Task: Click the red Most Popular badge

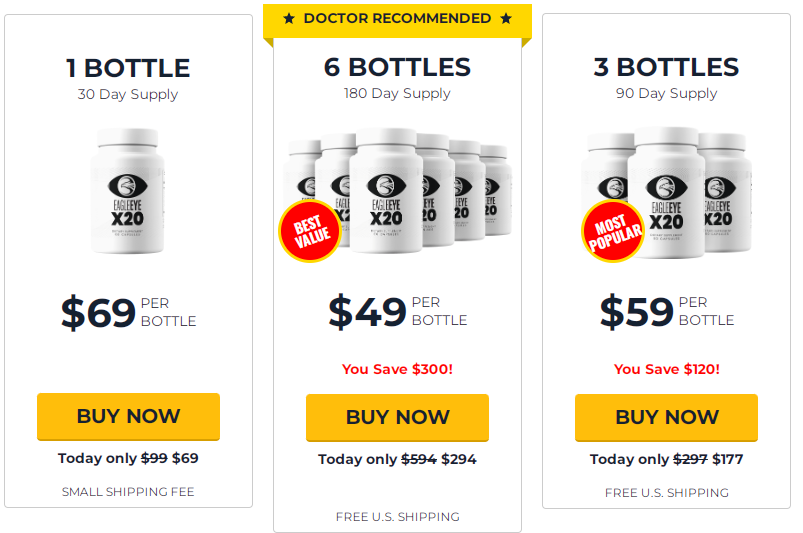Action: [x=614, y=231]
